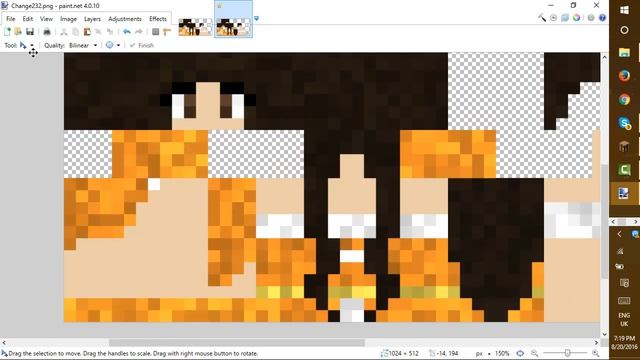Click the zoom to window icon

(x=520, y=353)
